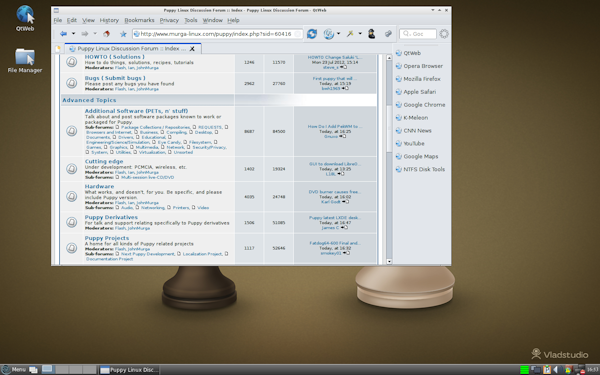Click the Home toolbar icon
The height and width of the screenshot is (375, 600).
point(107,34)
